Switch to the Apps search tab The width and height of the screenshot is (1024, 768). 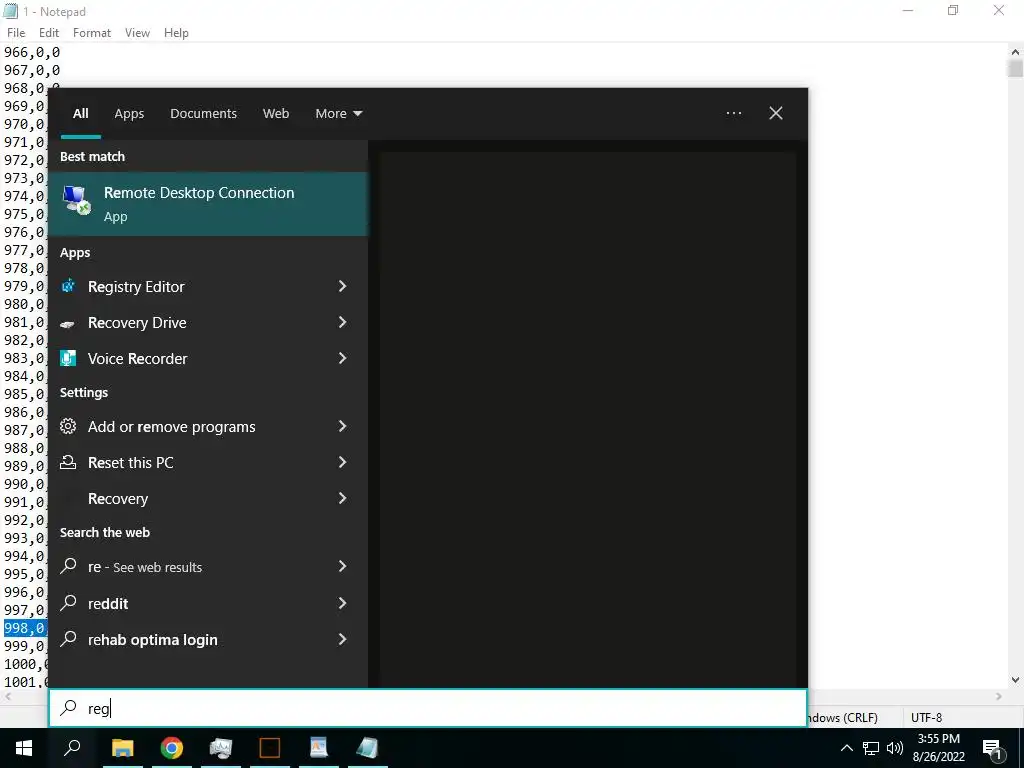(x=129, y=114)
